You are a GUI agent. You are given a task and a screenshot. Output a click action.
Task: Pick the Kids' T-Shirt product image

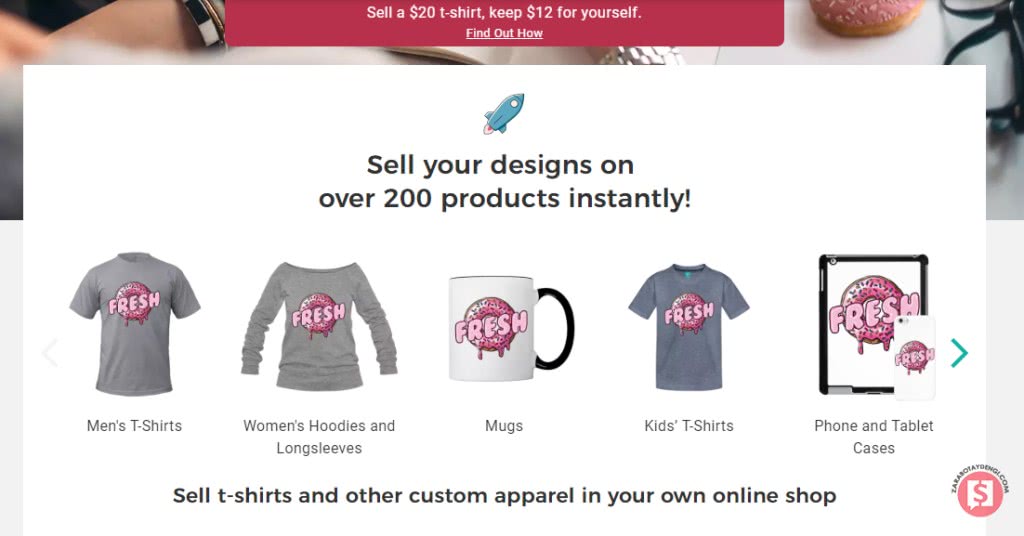[x=689, y=327]
